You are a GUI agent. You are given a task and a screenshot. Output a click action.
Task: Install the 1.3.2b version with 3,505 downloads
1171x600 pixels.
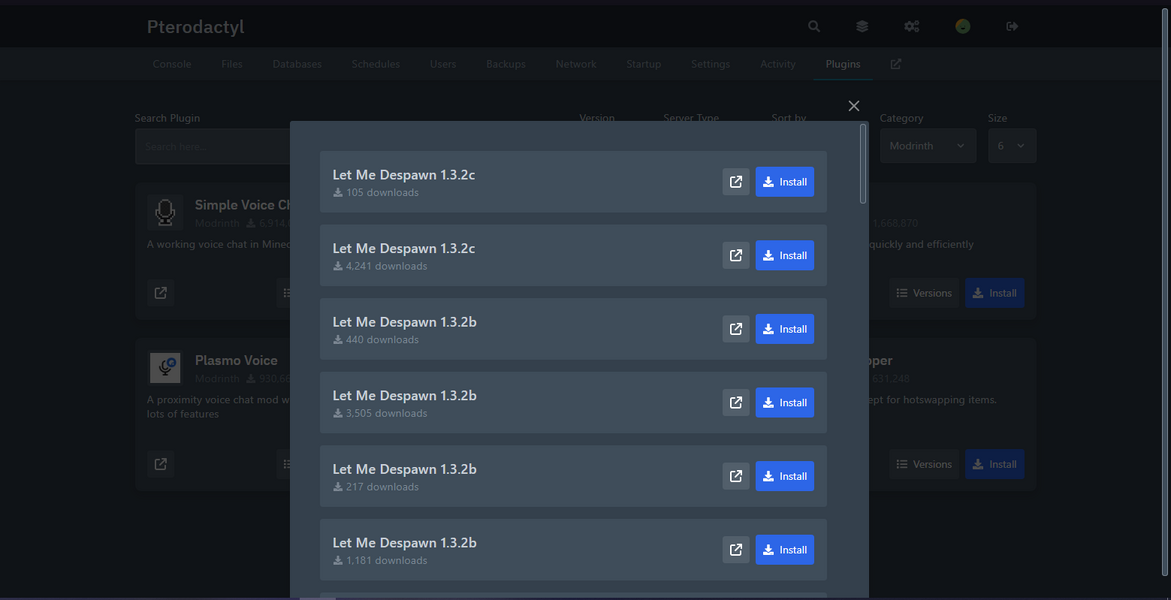tap(784, 402)
